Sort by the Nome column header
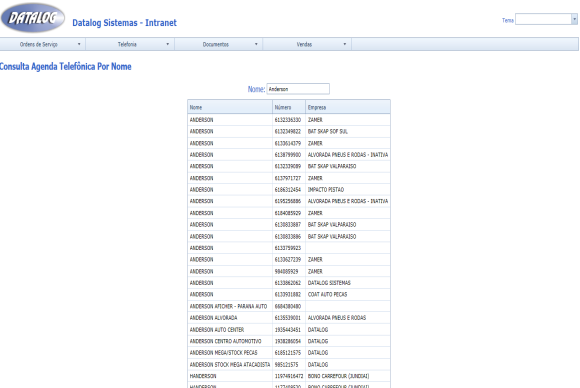 point(230,107)
